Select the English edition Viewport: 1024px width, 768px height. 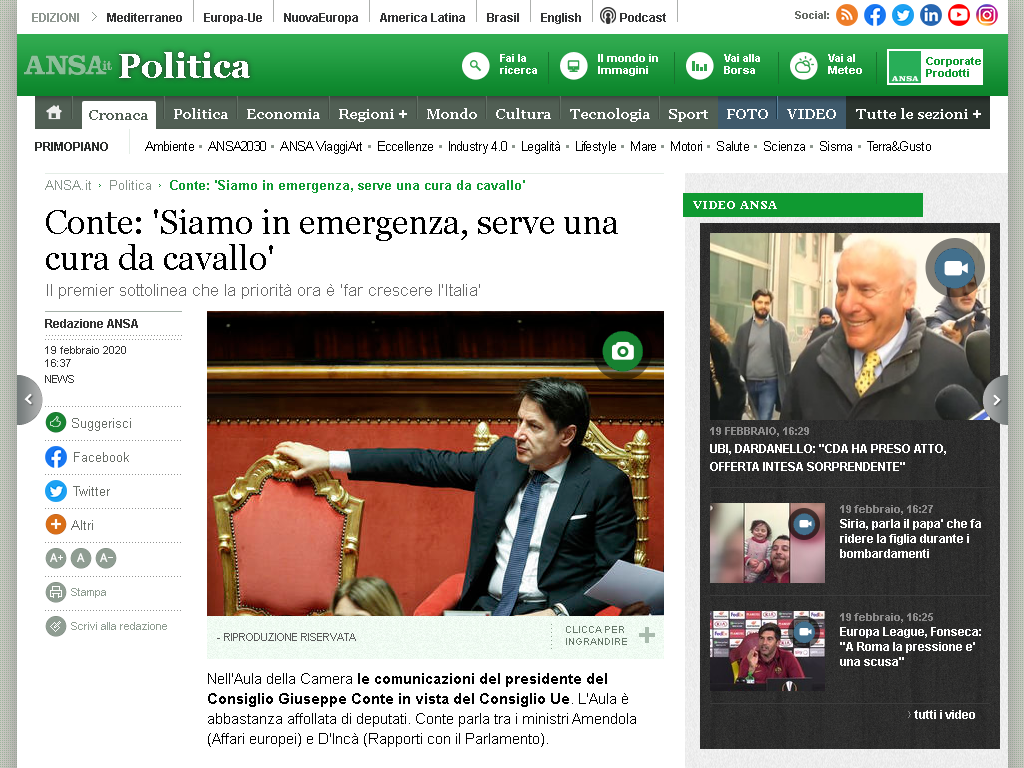click(x=560, y=18)
